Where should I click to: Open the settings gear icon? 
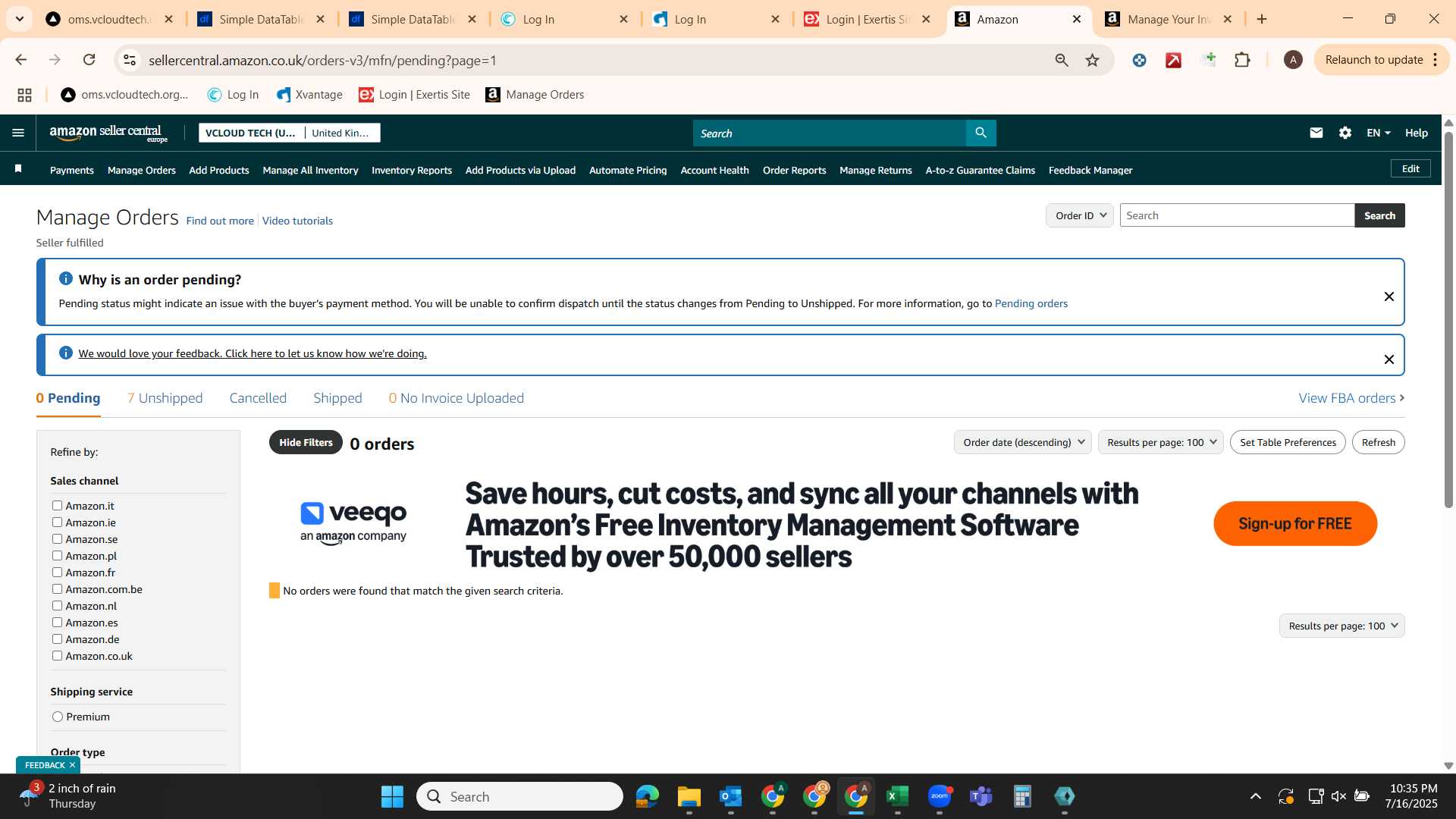[x=1345, y=133]
